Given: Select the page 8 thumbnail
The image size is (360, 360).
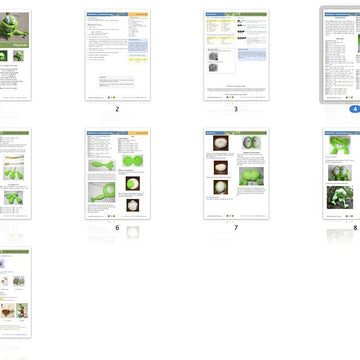Looking at the screenshot, I should coord(341,174).
